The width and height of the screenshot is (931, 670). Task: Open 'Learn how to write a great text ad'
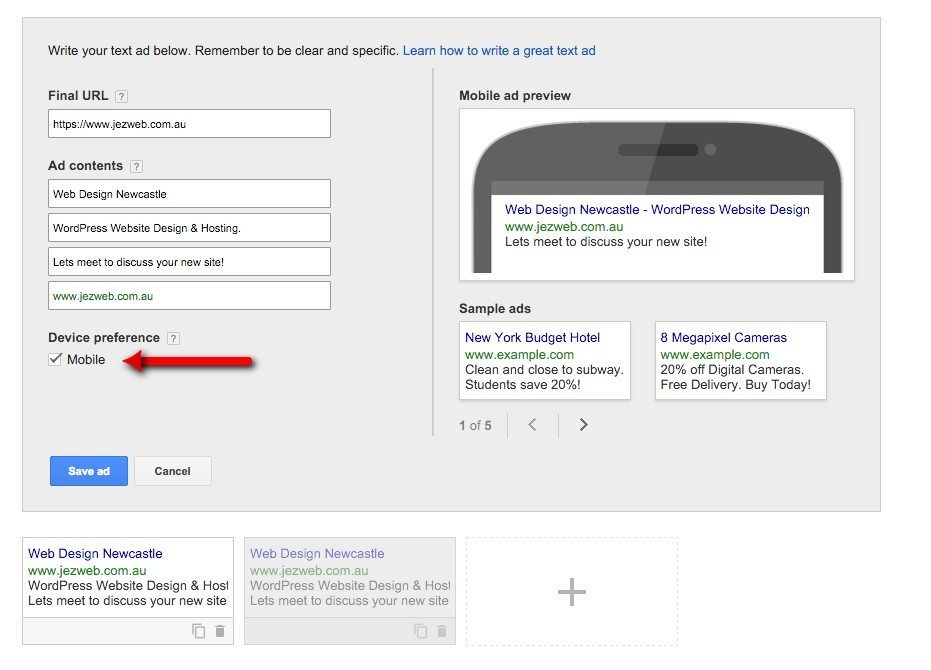tap(498, 50)
